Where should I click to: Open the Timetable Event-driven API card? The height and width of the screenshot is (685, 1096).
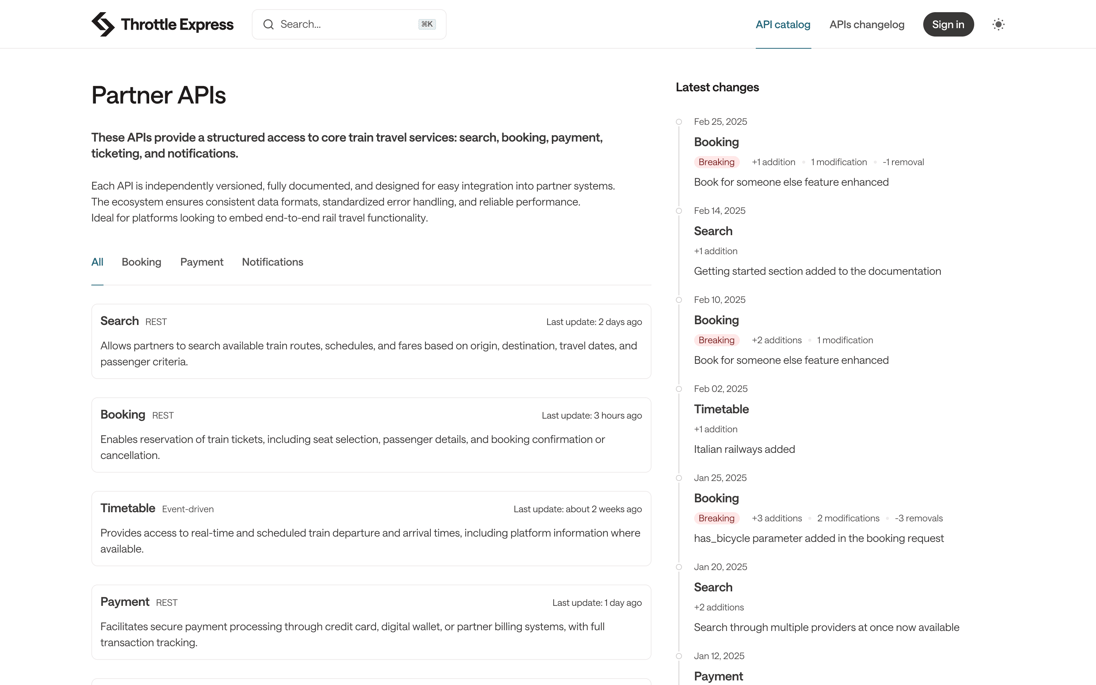coord(371,528)
